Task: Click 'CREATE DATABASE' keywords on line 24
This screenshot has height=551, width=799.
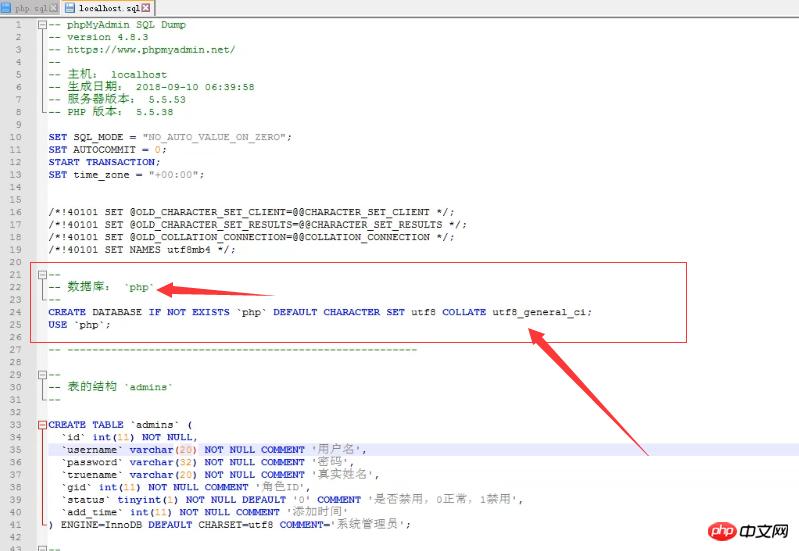Action: tap(95, 312)
